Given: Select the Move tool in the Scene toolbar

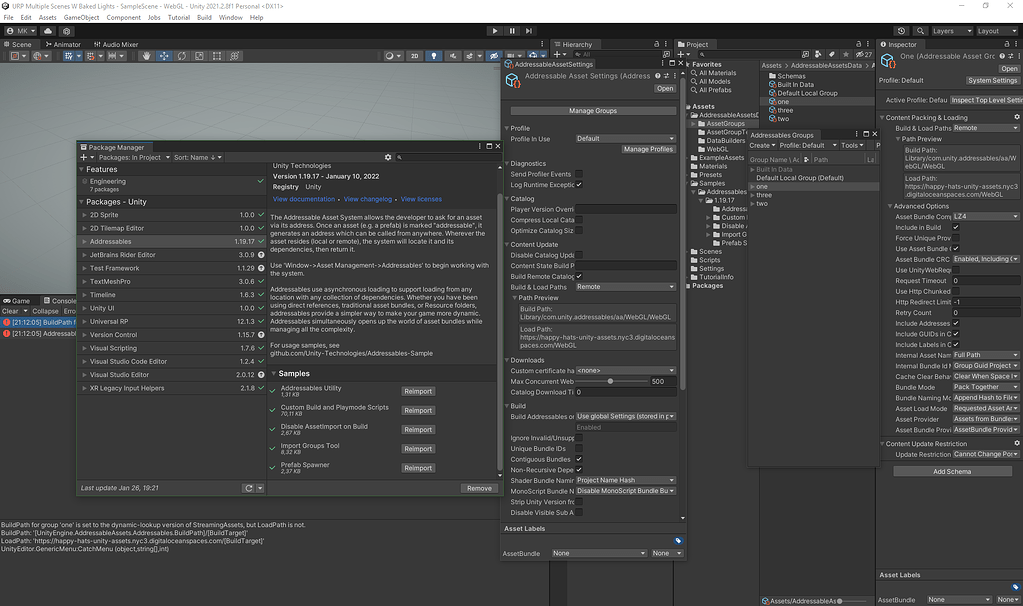Looking at the screenshot, I should point(165,56).
